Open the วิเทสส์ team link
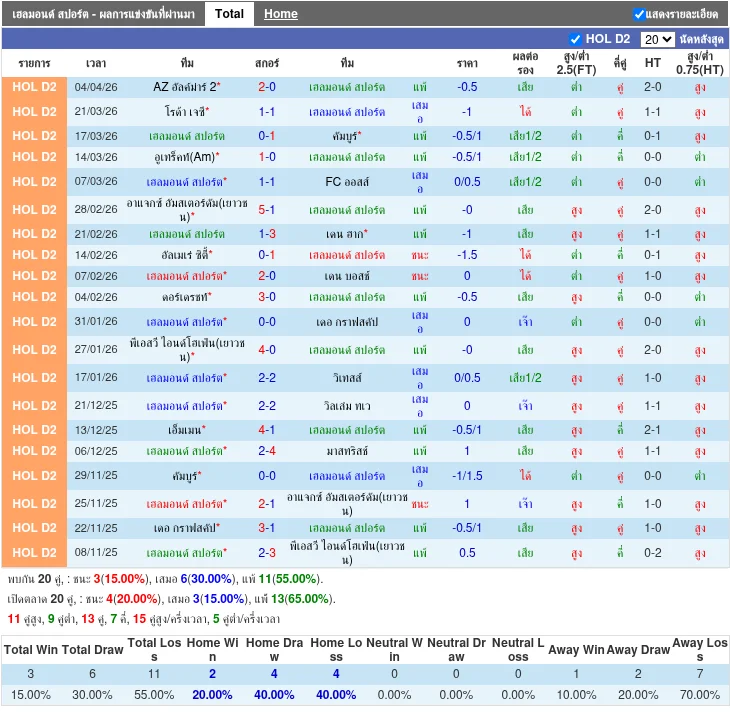 347,378
